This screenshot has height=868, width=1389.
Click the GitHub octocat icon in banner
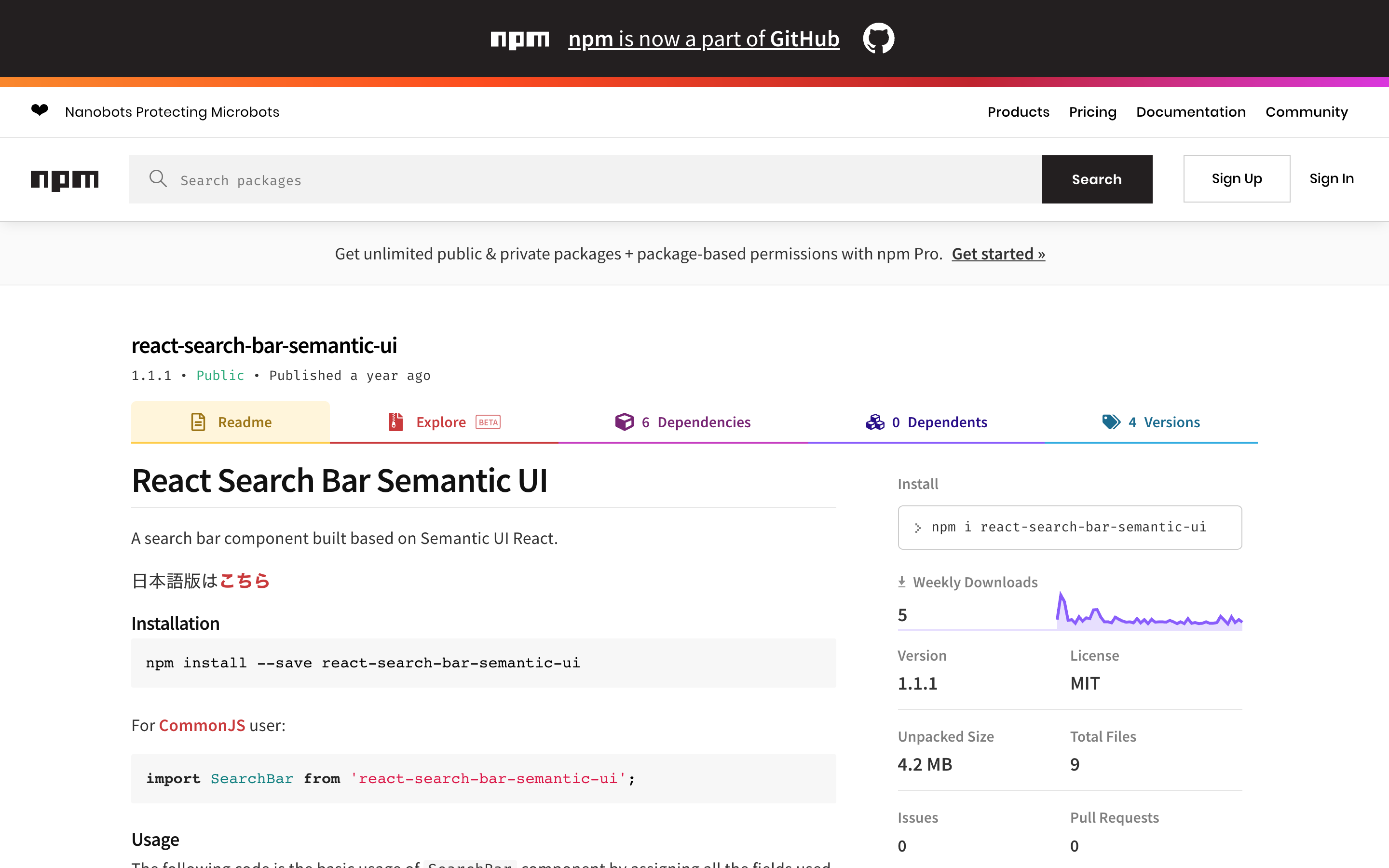[878, 39]
